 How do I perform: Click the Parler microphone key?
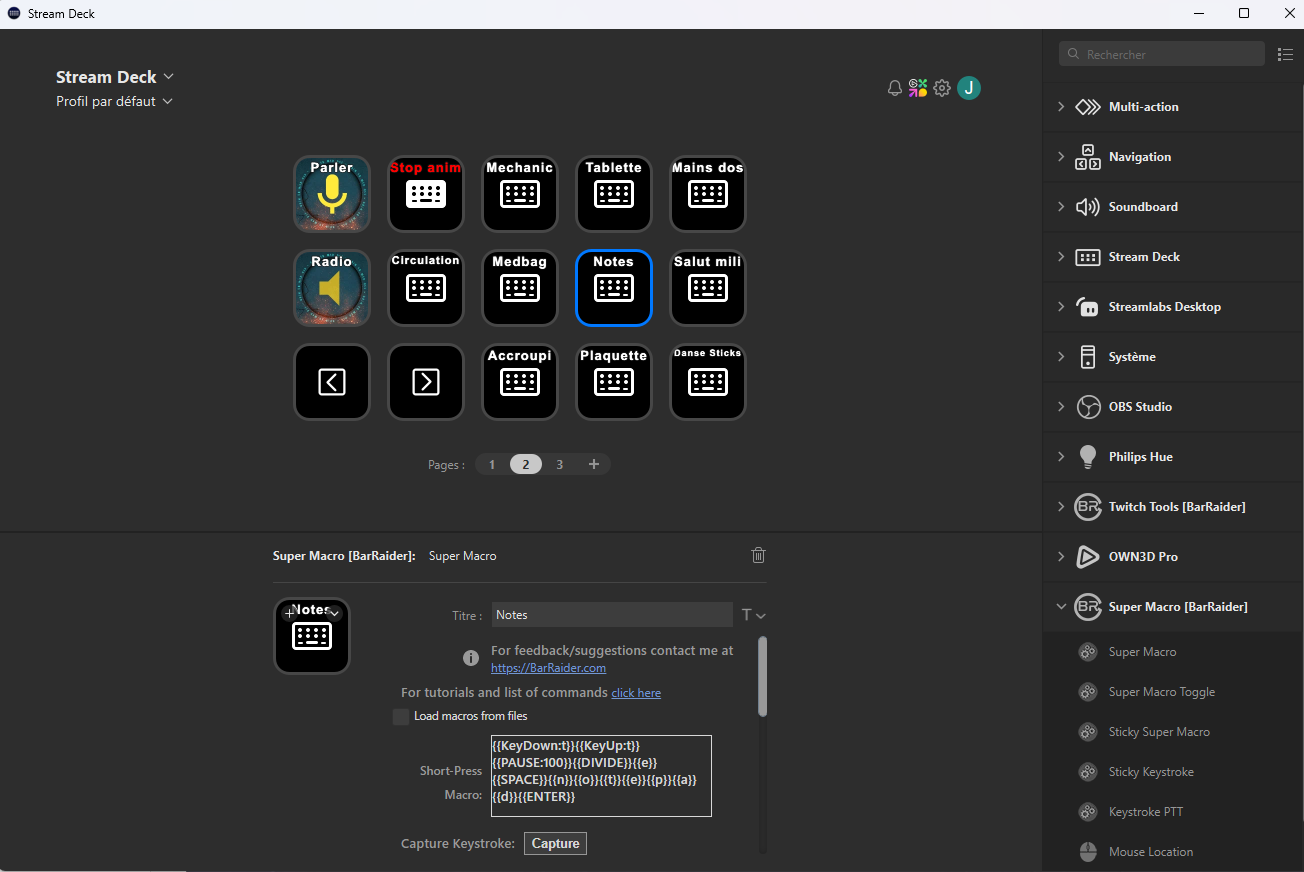coord(332,194)
